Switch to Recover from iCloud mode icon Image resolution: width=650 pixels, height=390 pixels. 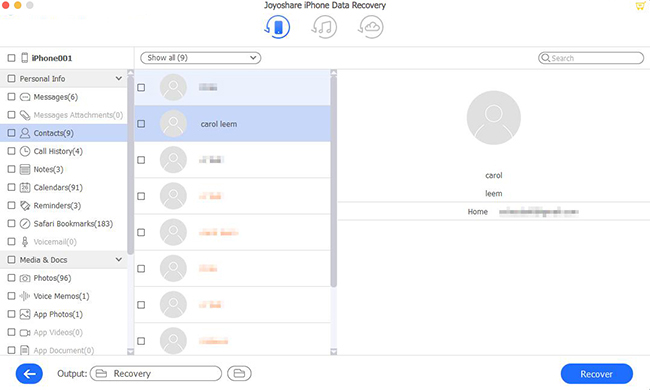pos(371,27)
